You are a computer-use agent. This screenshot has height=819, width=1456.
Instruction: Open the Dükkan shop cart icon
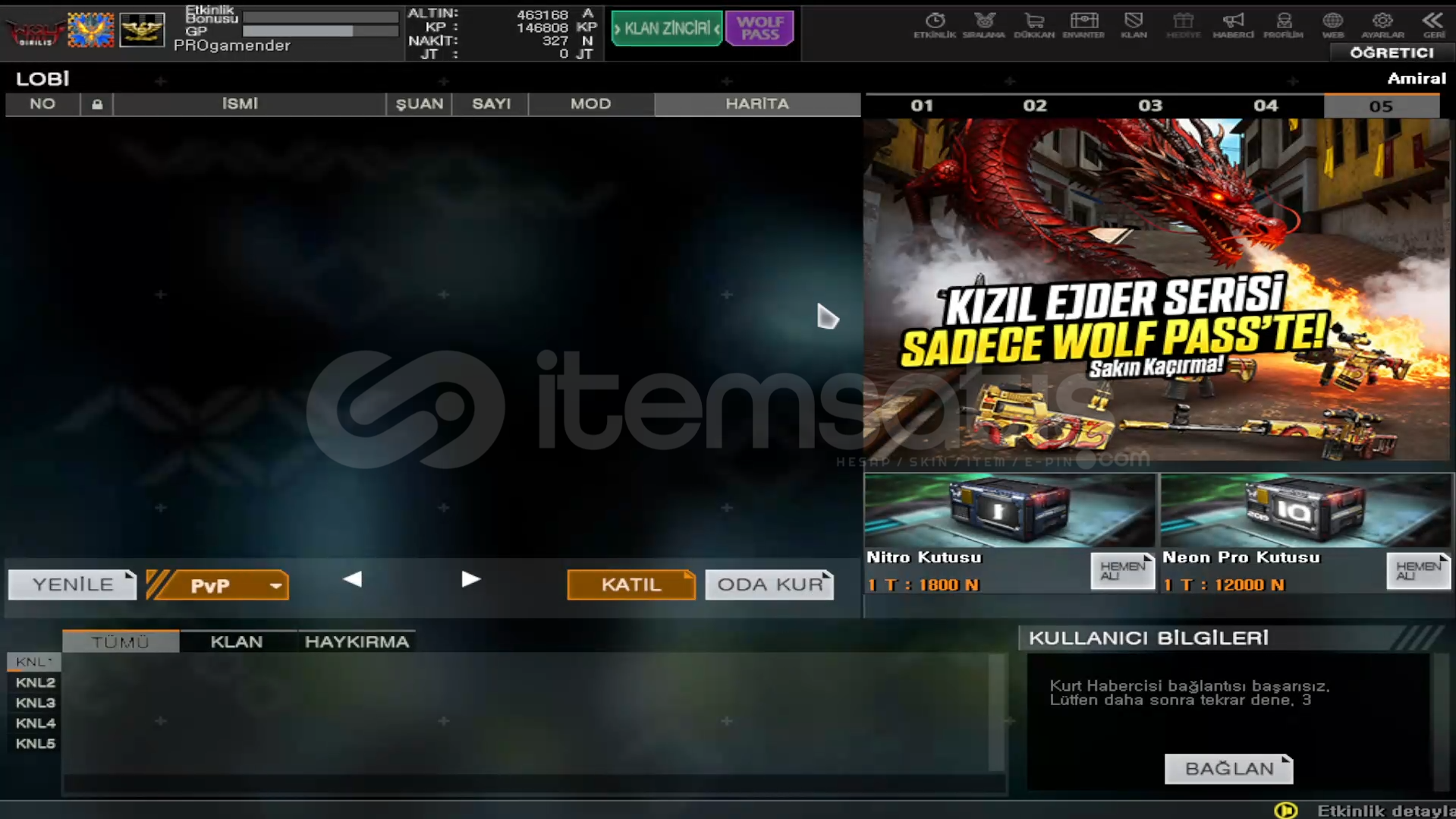pos(1033,24)
